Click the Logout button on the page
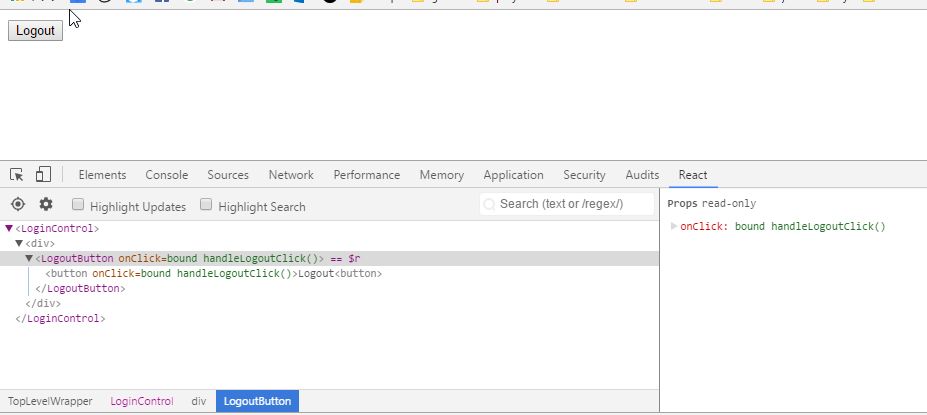 pos(35,31)
